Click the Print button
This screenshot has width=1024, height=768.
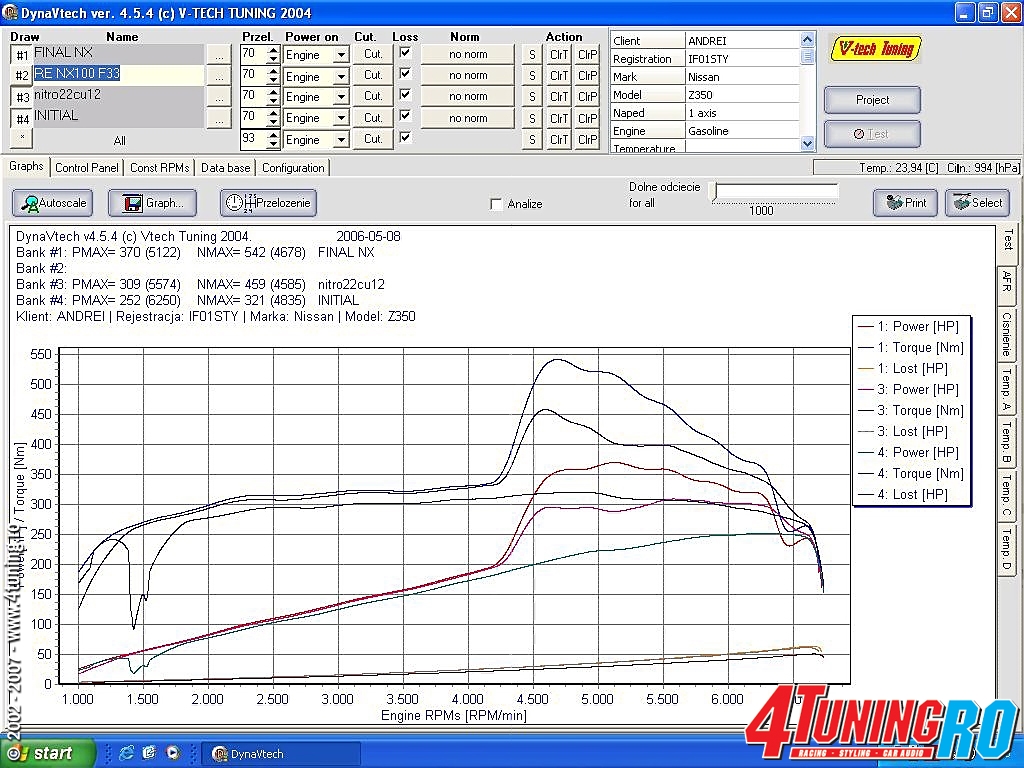click(904, 203)
